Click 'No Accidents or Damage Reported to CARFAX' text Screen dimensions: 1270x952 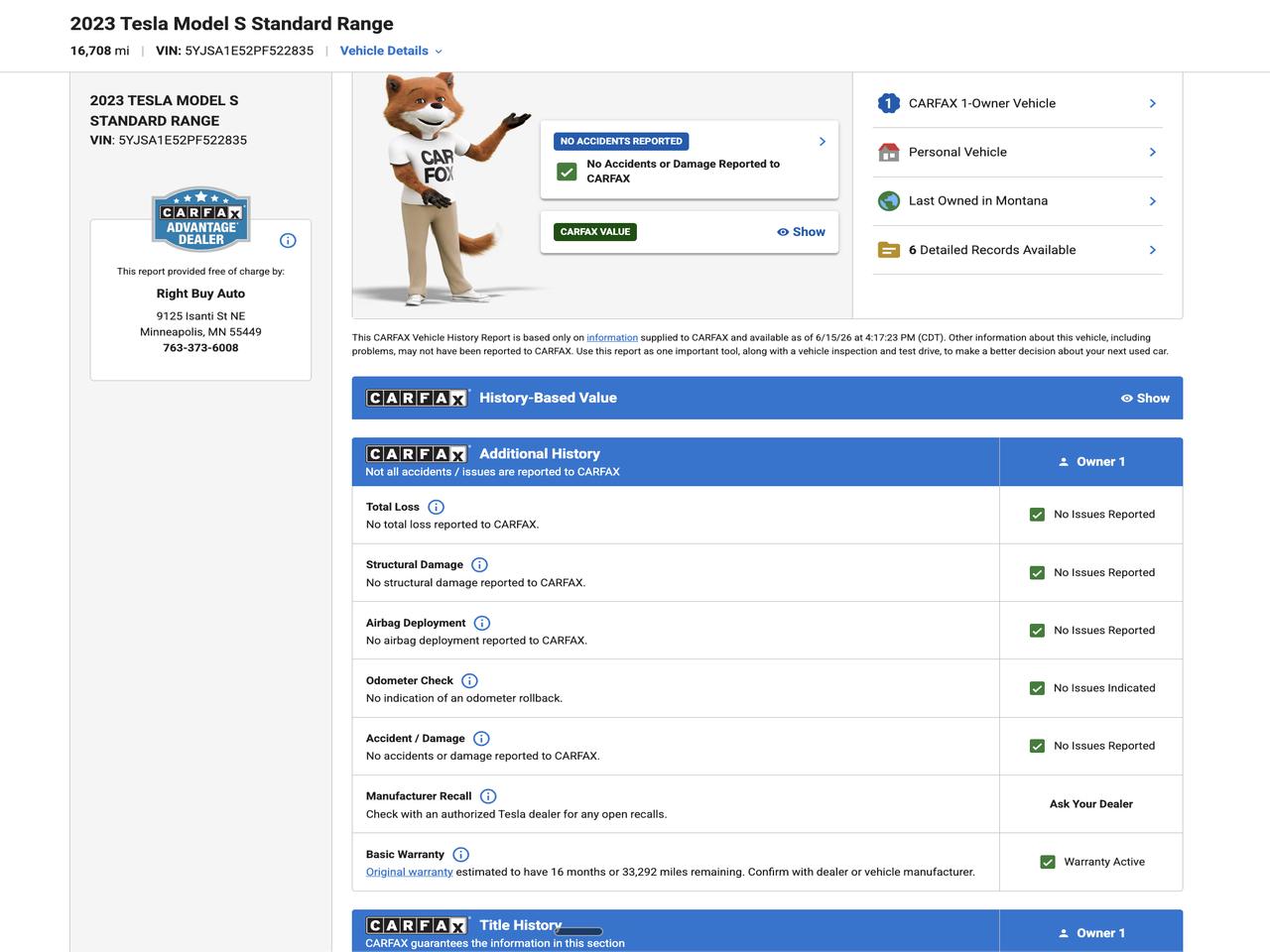click(x=683, y=172)
